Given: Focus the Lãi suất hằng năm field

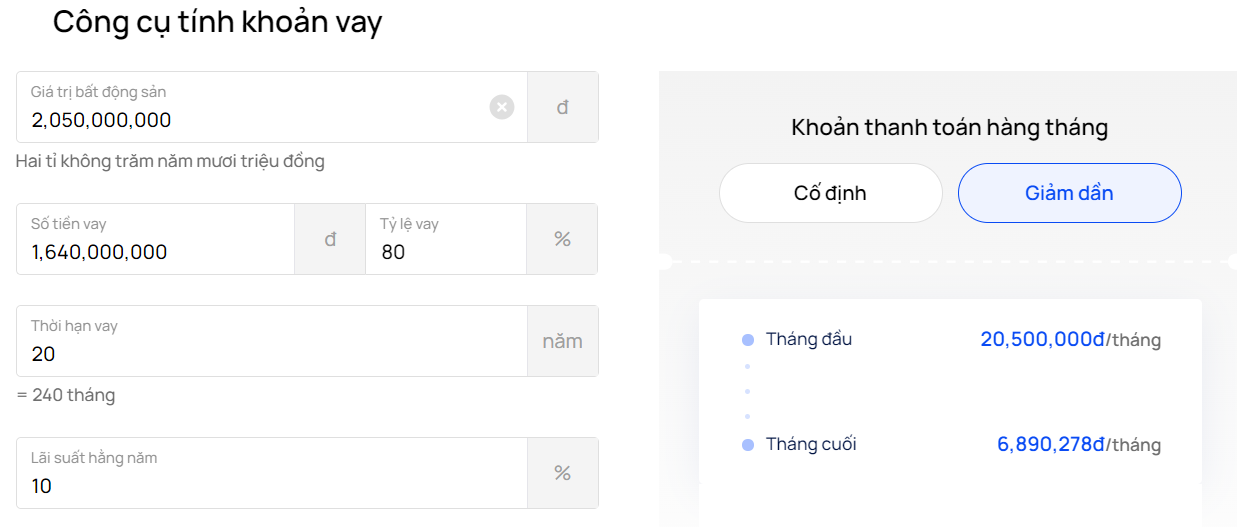Looking at the screenshot, I should pyautogui.click(x=272, y=473).
